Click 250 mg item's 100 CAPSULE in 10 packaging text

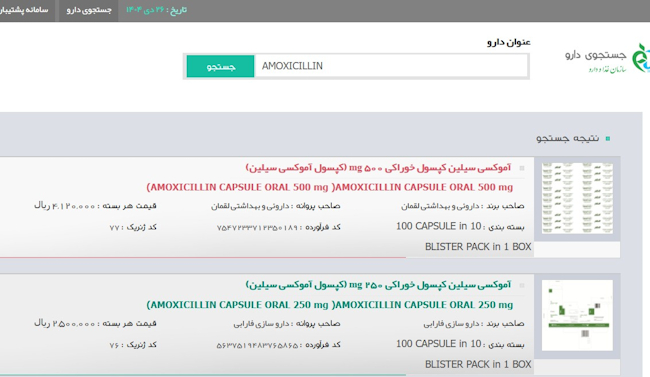coord(439,344)
